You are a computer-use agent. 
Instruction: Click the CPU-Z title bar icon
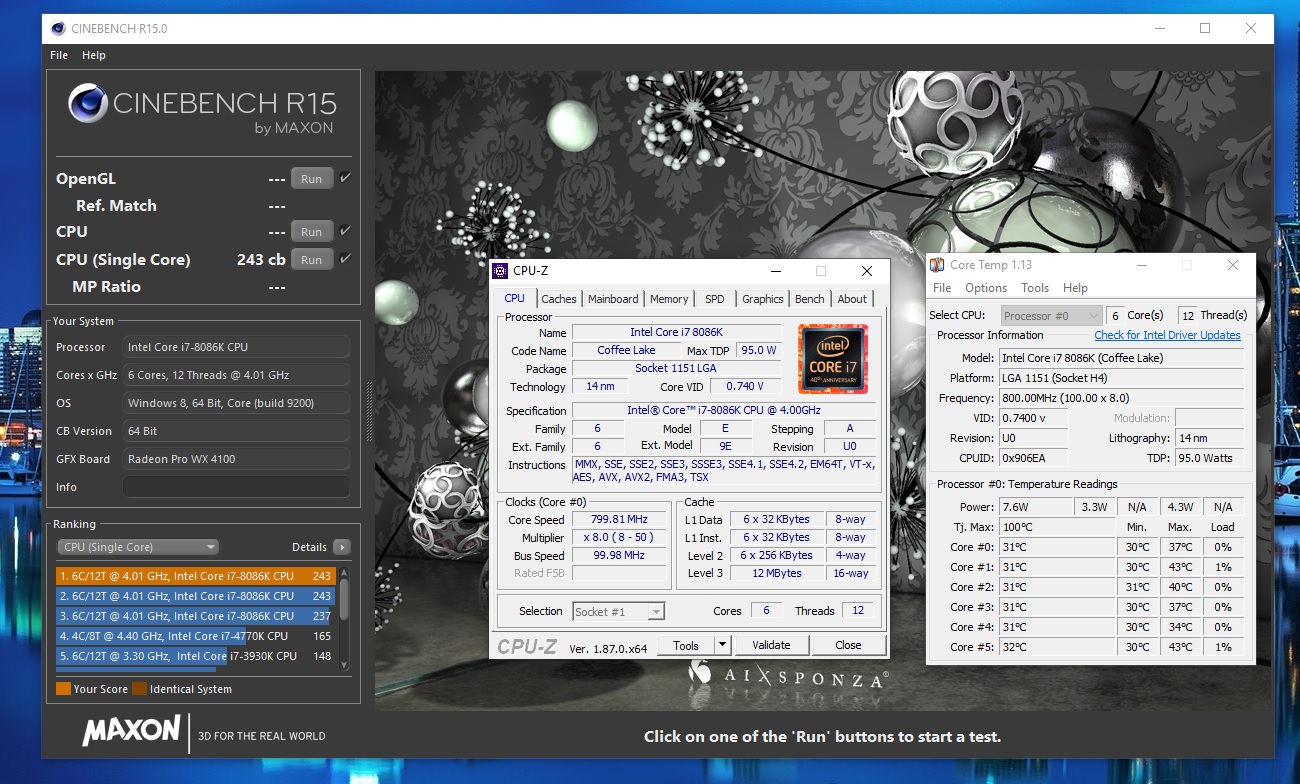coord(500,271)
